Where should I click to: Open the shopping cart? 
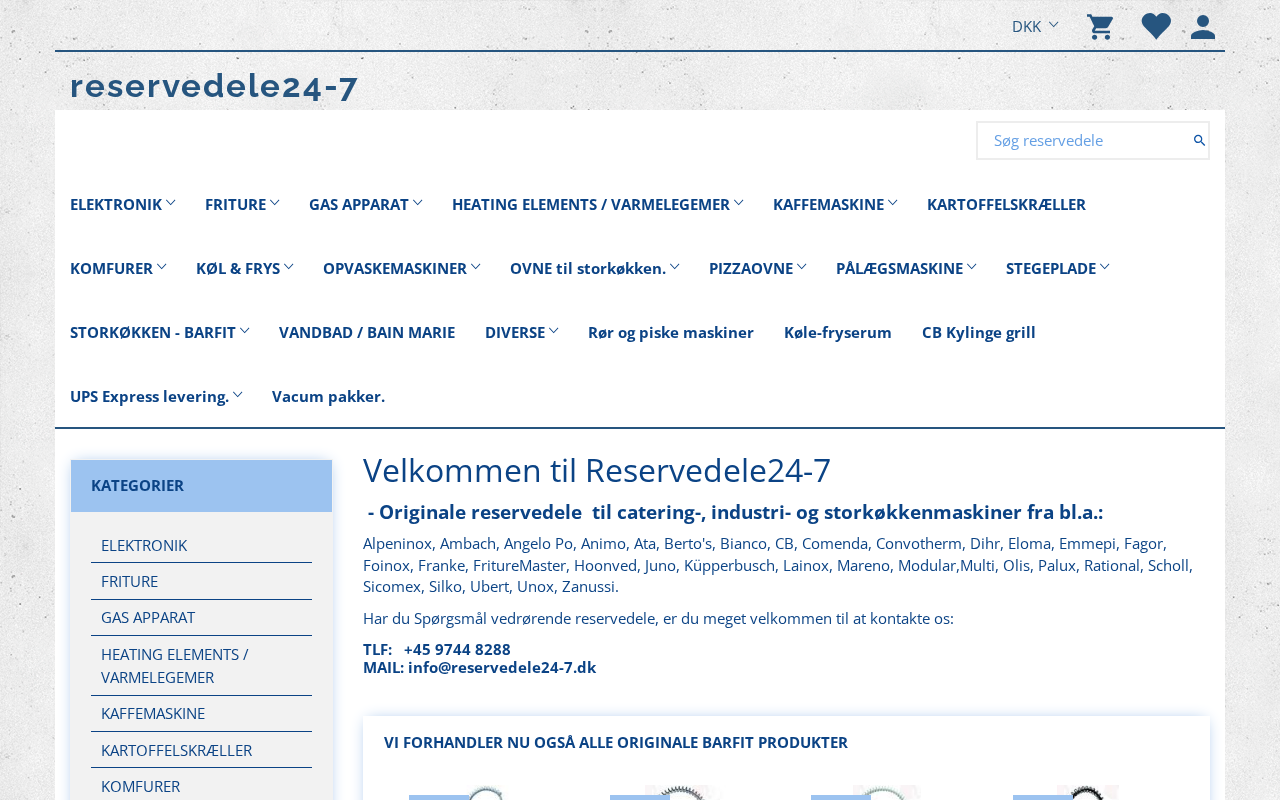pos(1100,27)
